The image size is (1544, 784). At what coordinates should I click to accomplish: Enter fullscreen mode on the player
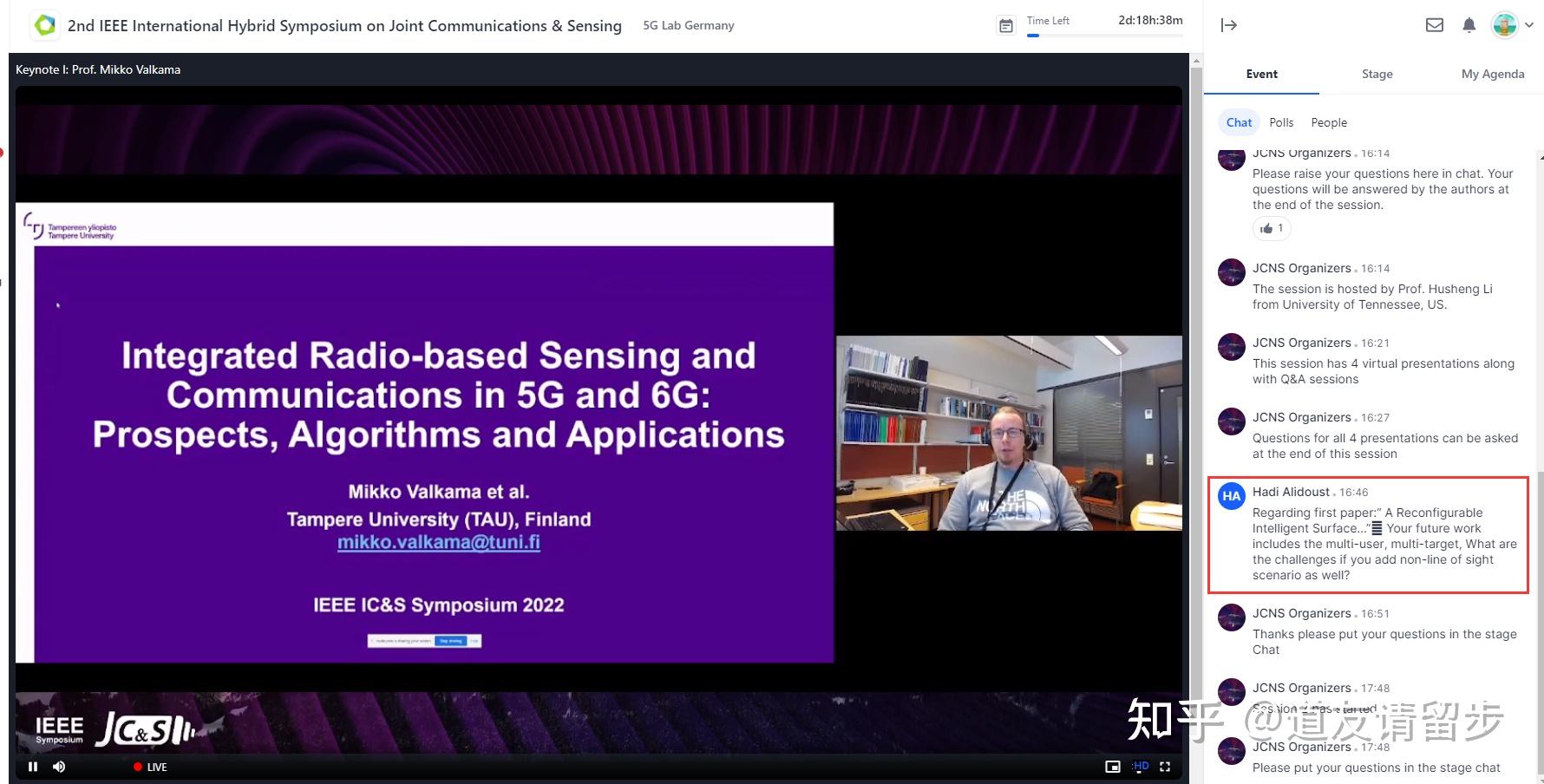point(1165,767)
